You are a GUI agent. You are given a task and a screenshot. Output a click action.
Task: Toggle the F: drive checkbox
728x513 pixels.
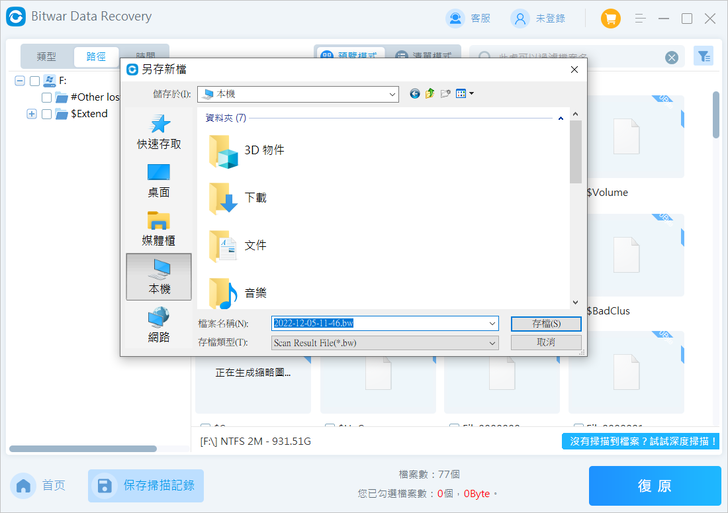click(x=34, y=81)
